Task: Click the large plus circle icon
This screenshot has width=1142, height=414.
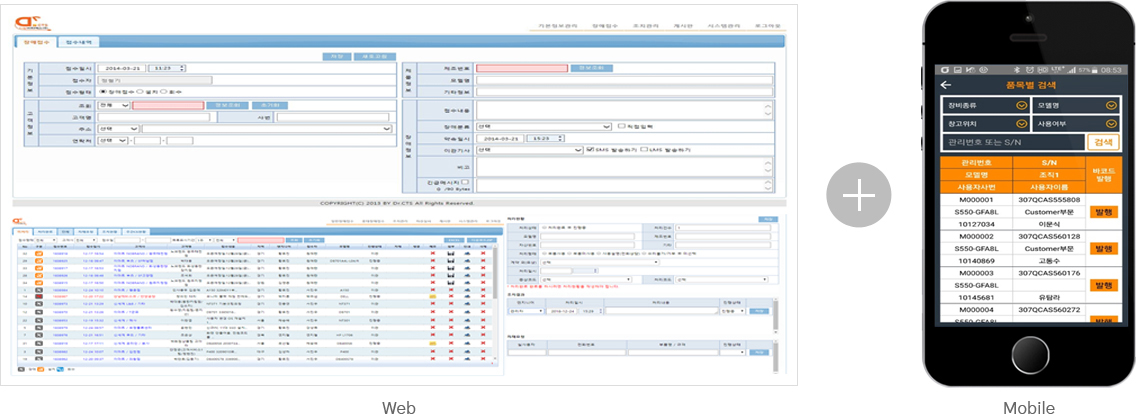Action: tap(858, 197)
